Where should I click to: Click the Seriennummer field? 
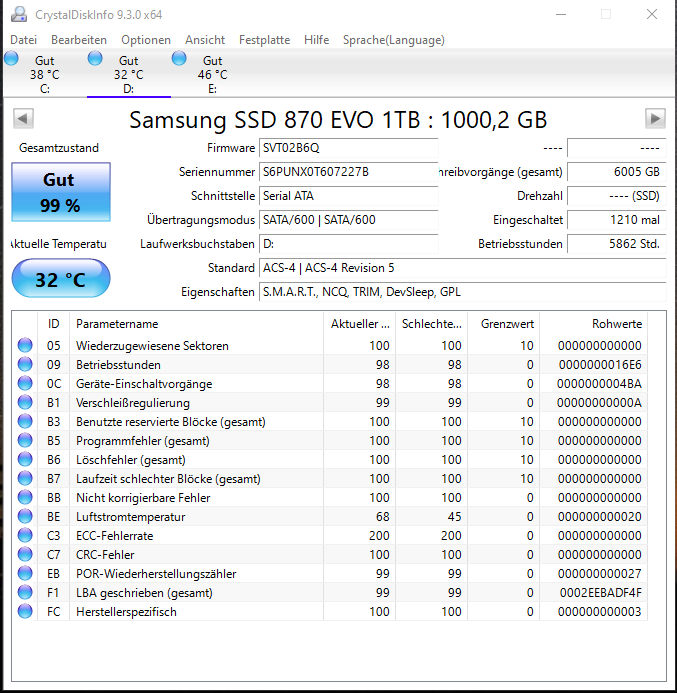click(348, 171)
